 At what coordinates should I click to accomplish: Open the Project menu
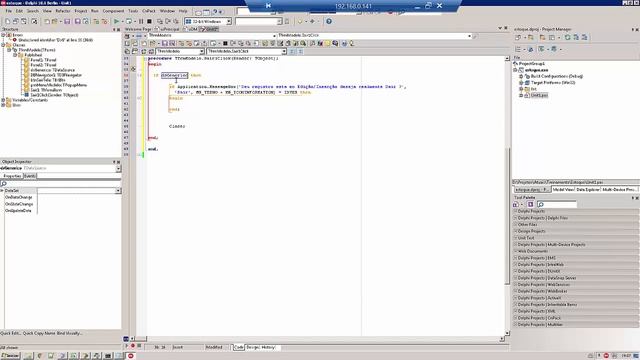(x=80, y=11)
